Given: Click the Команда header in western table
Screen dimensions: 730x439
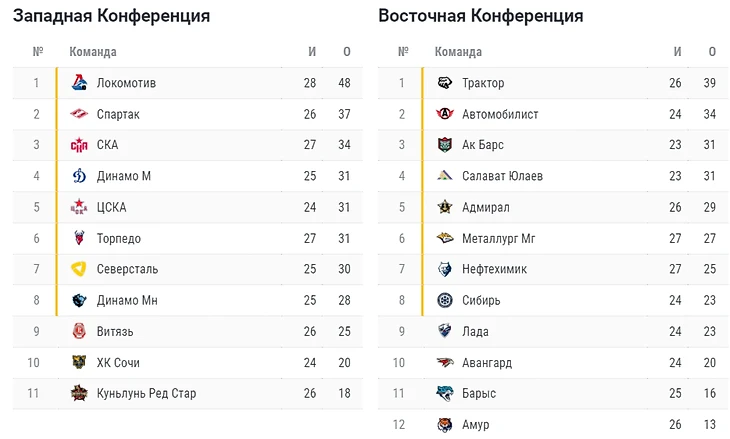Looking at the screenshot, I should 93,52.
